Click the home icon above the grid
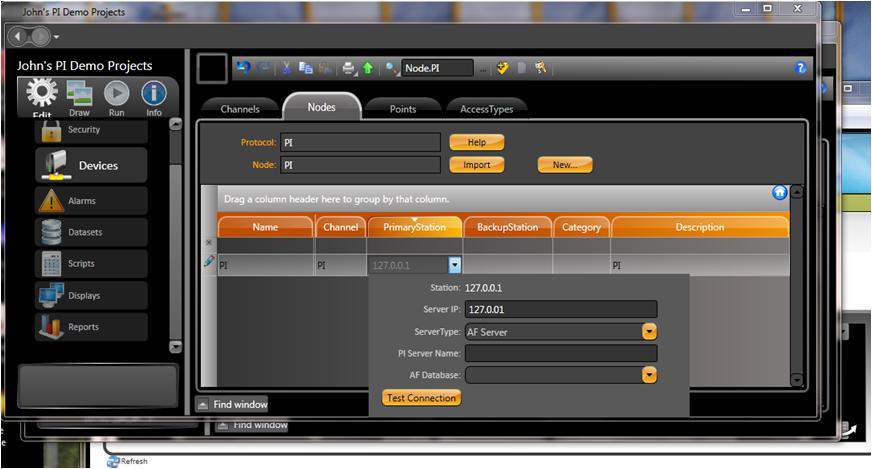The image size is (872, 469). pyautogui.click(x=779, y=193)
